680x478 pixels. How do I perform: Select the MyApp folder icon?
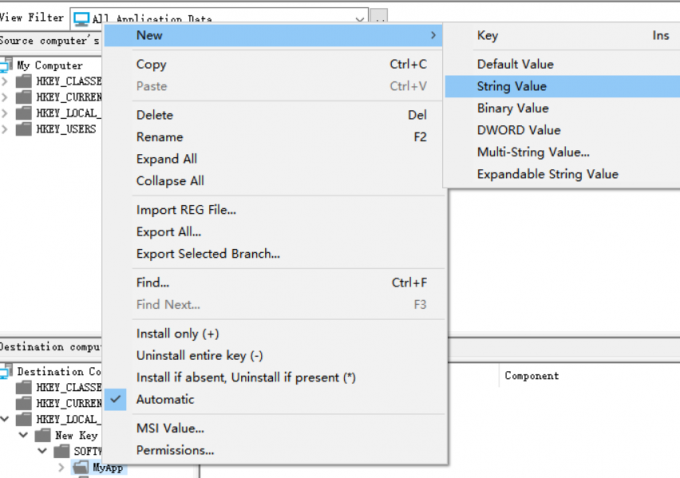(82, 467)
